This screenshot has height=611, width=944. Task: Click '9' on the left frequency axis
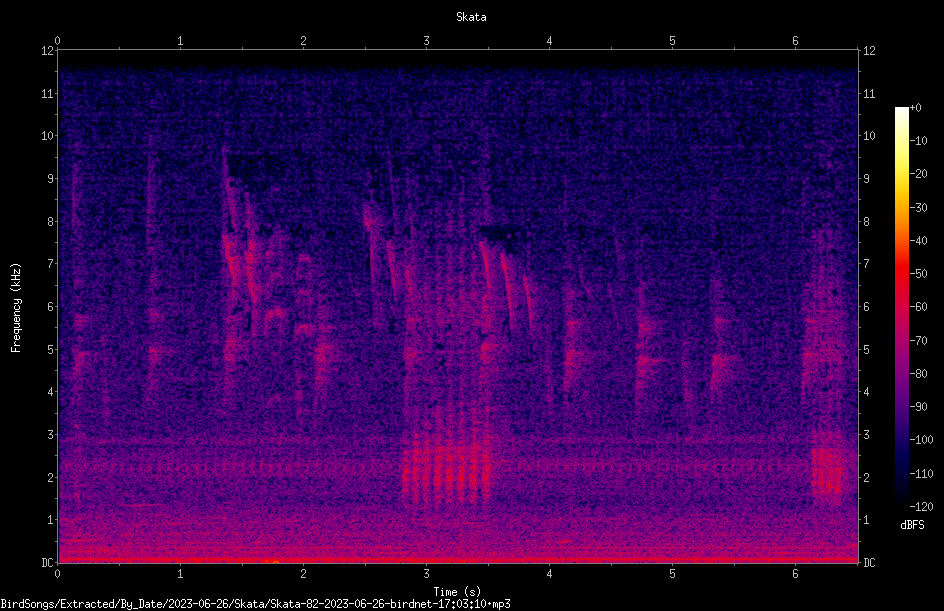tap(51, 179)
